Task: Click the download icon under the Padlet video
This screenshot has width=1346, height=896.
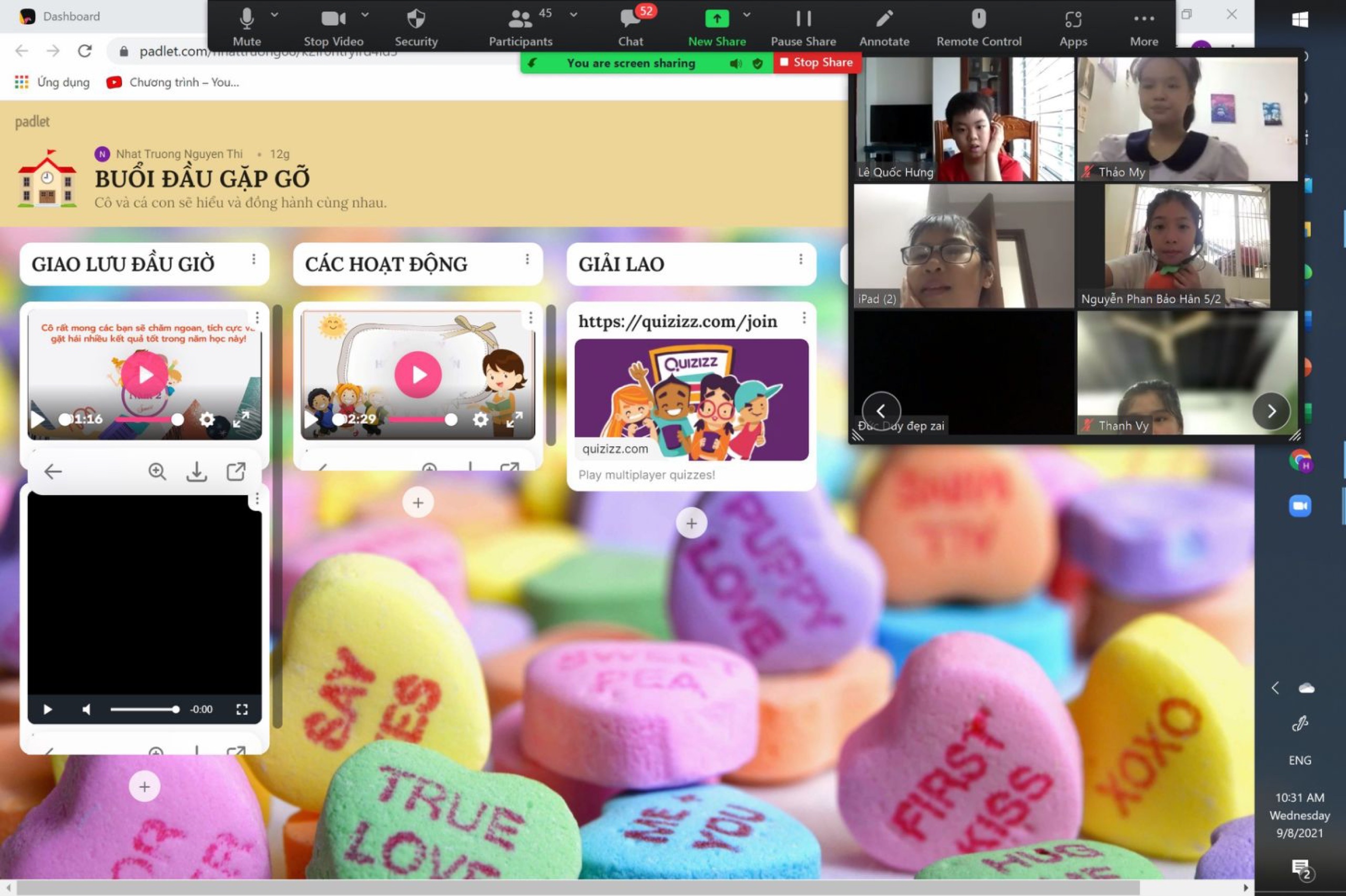Action: pyautogui.click(x=197, y=471)
